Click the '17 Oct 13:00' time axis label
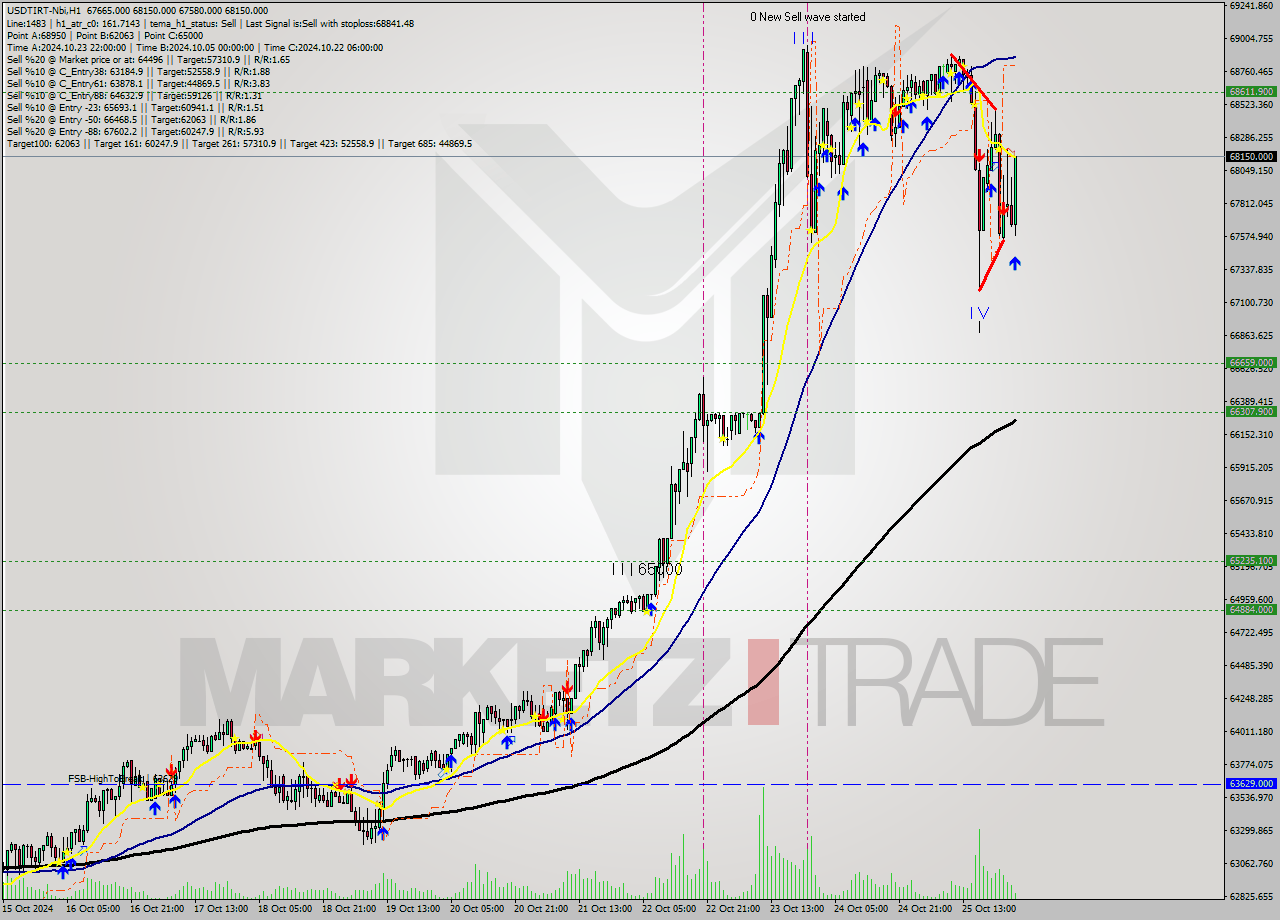1280x920 pixels. coord(221,909)
